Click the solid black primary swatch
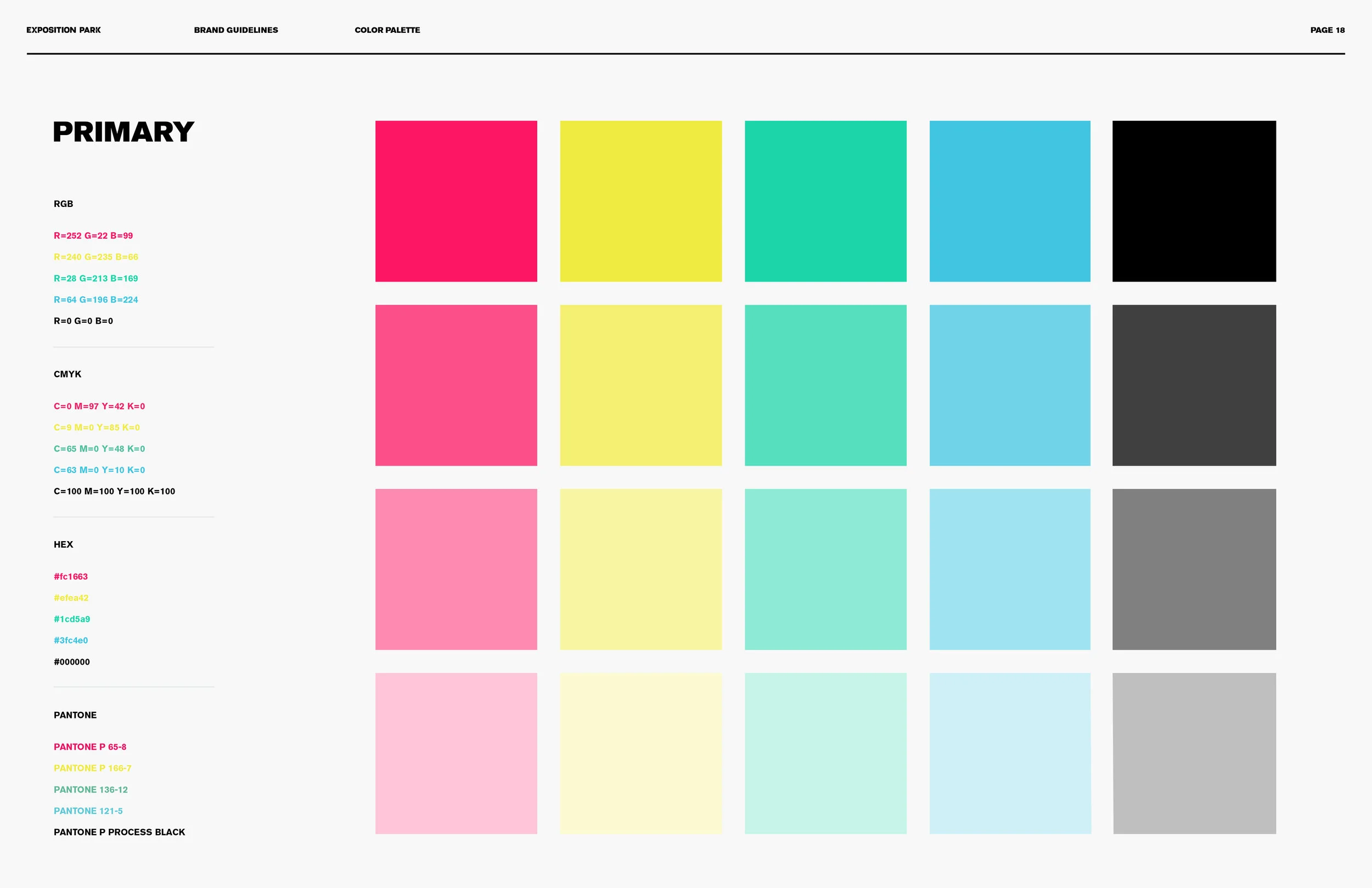 1193,201
